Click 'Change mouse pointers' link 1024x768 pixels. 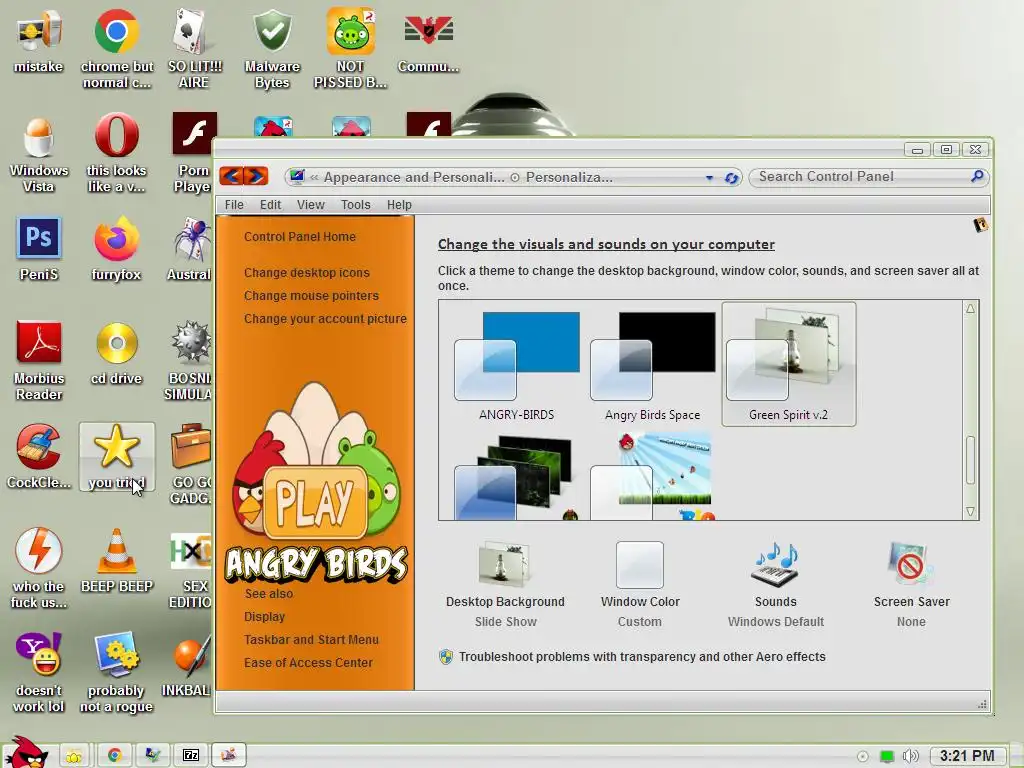(x=312, y=295)
